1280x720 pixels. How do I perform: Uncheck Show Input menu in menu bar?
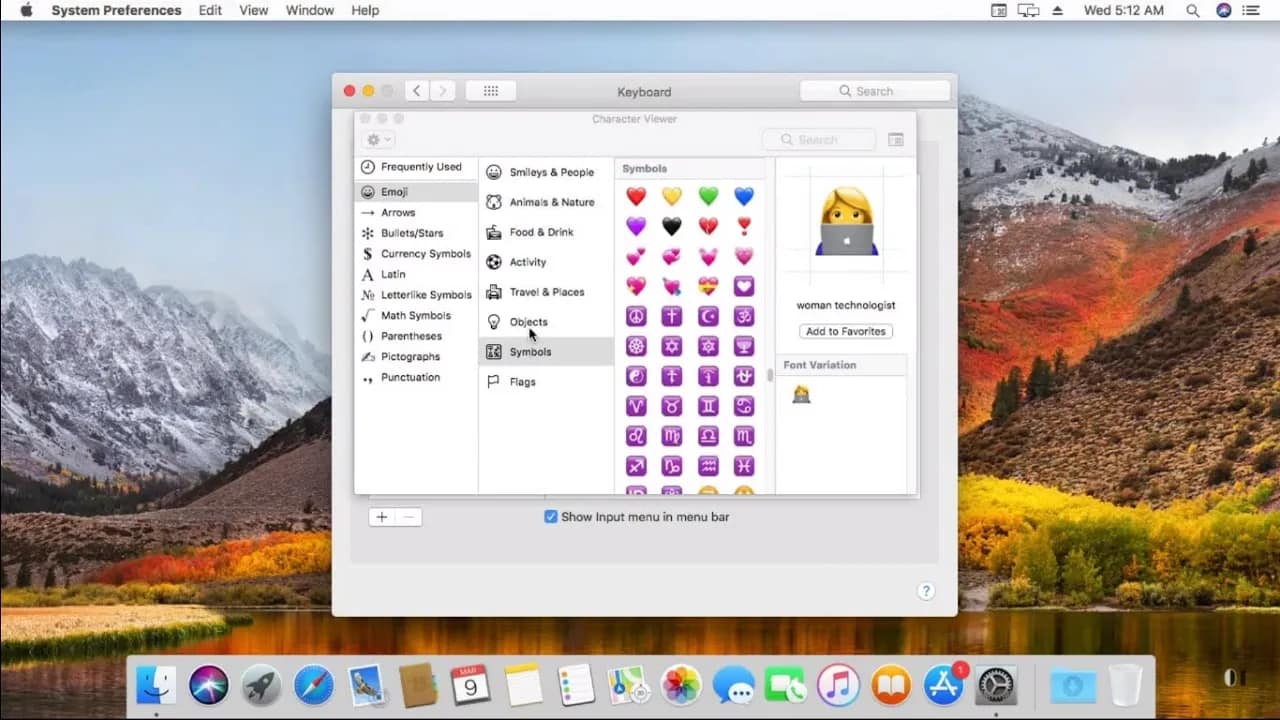coord(551,516)
